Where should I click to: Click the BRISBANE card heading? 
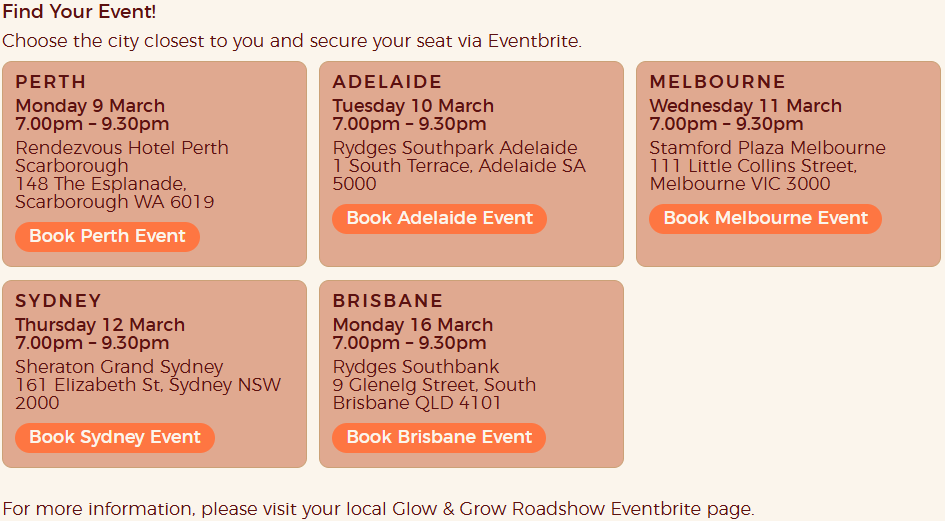(387, 301)
